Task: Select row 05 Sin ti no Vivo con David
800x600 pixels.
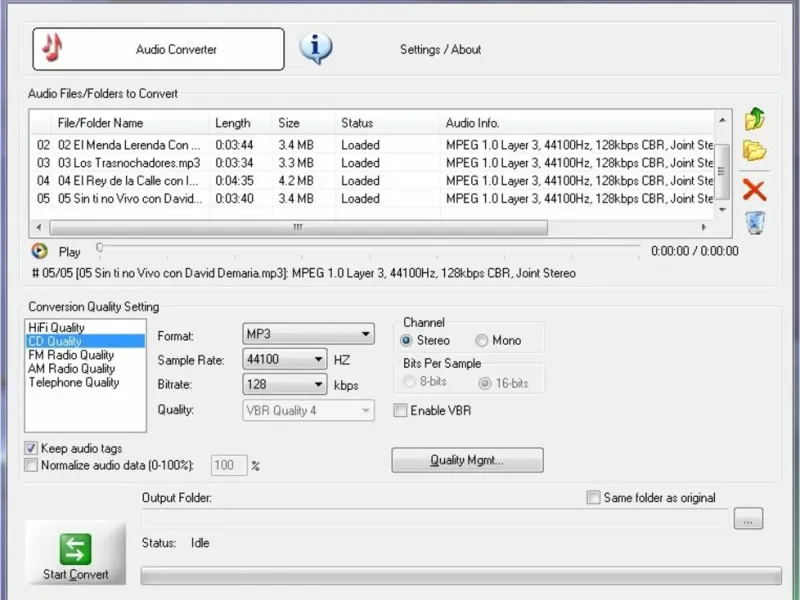Action: [x=372, y=198]
